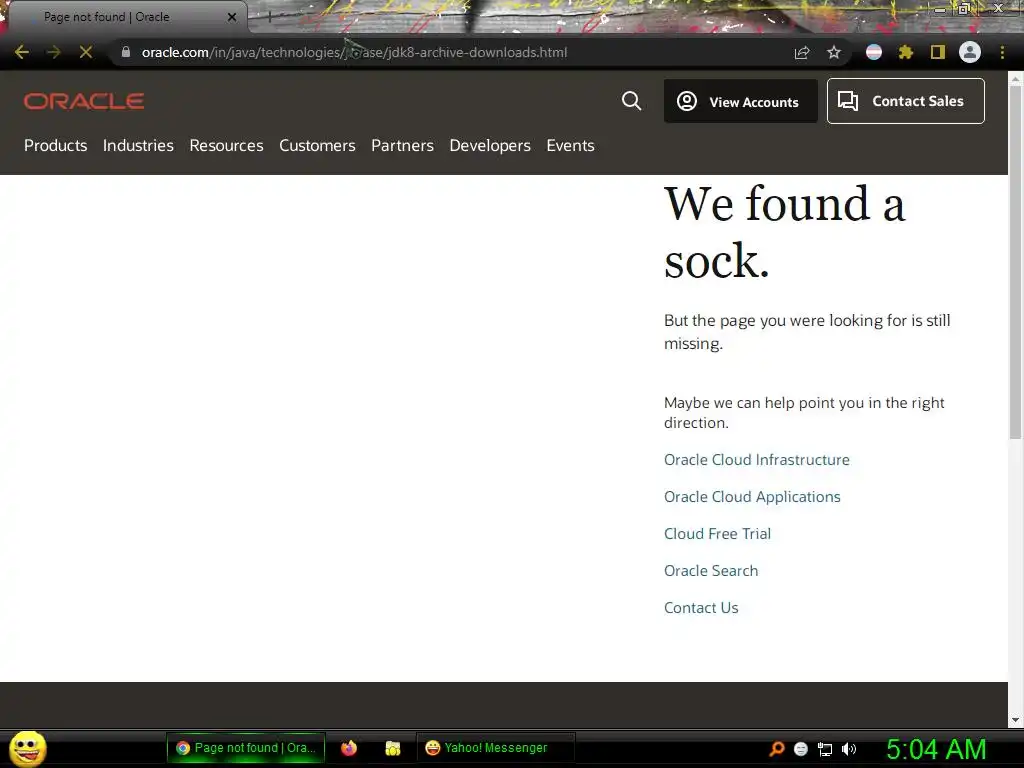Open the Oracle Search link
The image size is (1024, 768).
pyautogui.click(x=711, y=571)
